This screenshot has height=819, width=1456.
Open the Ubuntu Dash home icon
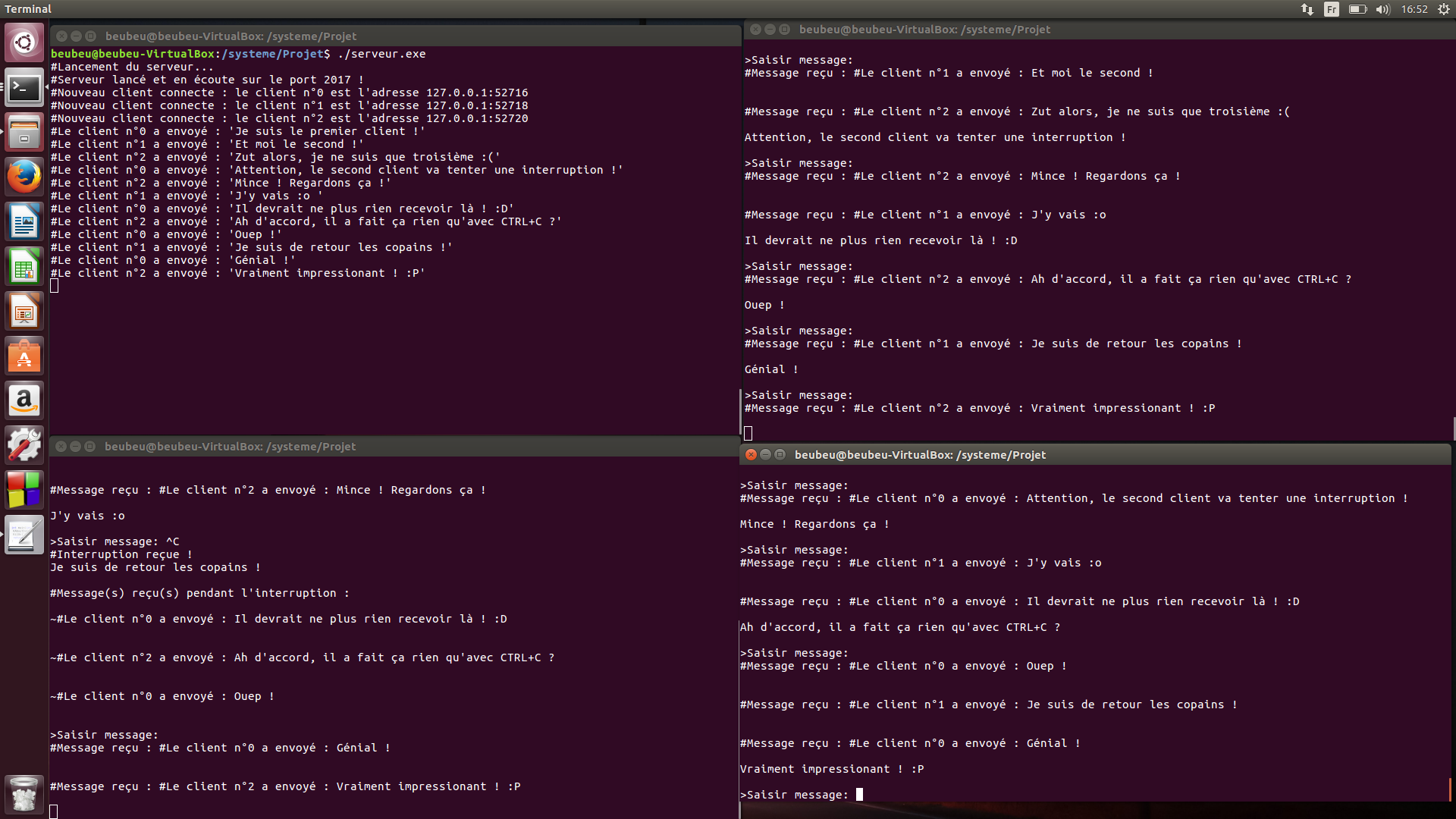(x=24, y=42)
